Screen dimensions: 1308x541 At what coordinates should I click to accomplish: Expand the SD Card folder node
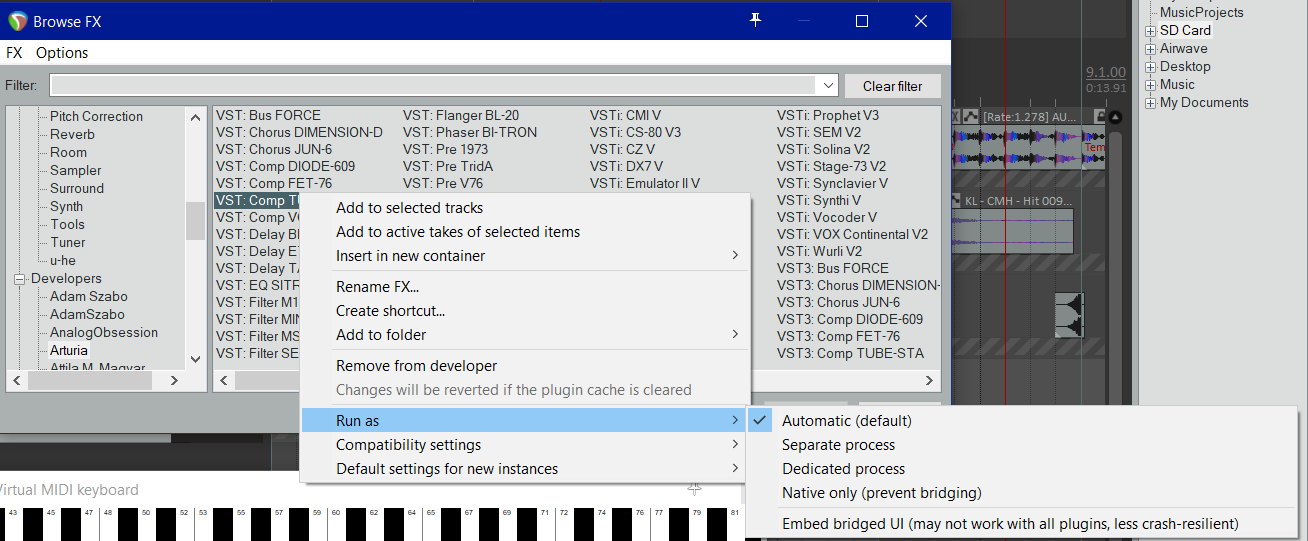[1150, 31]
